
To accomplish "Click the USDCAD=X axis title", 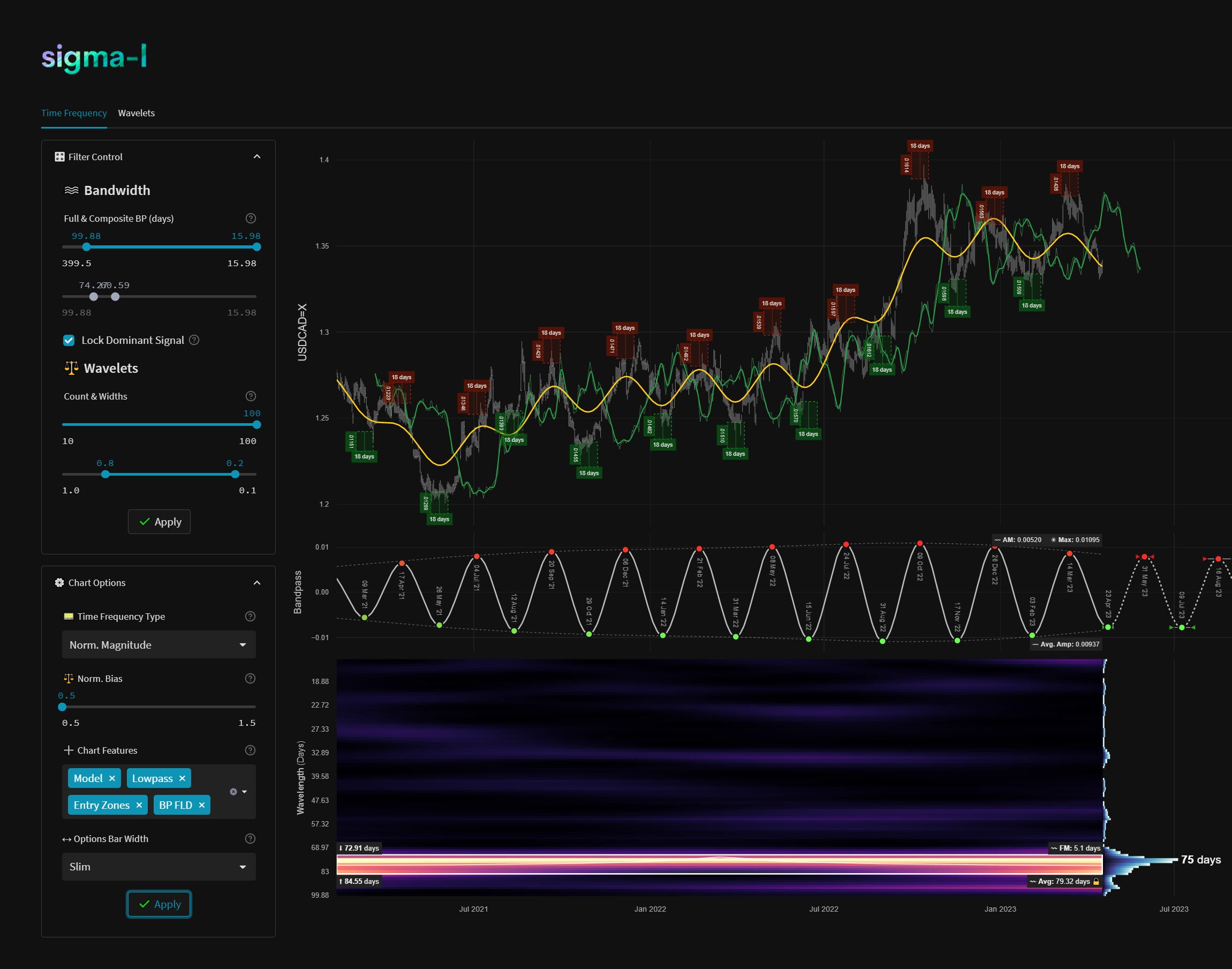I will coord(302,333).
